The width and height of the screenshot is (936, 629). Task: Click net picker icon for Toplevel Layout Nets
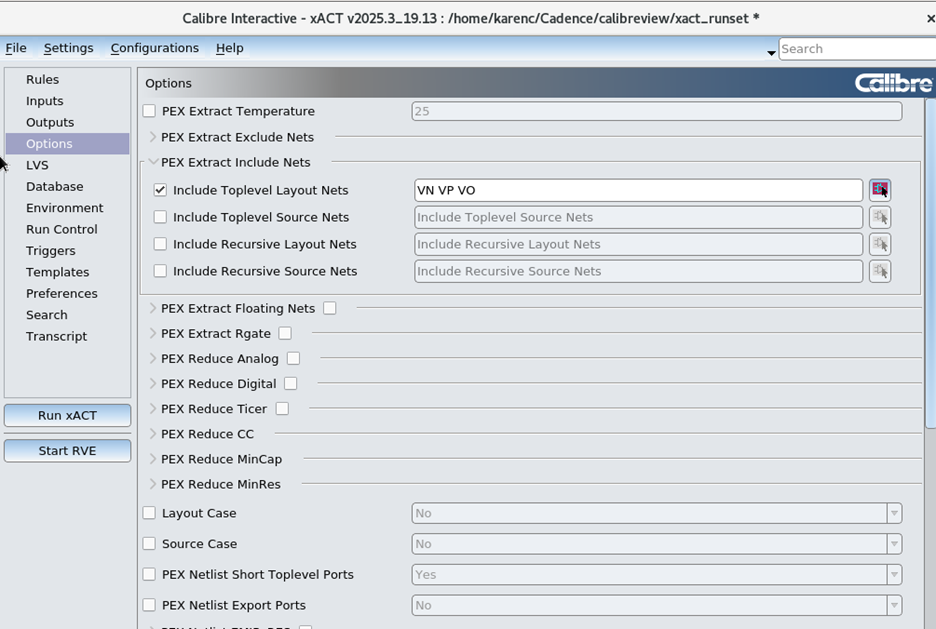[879, 190]
